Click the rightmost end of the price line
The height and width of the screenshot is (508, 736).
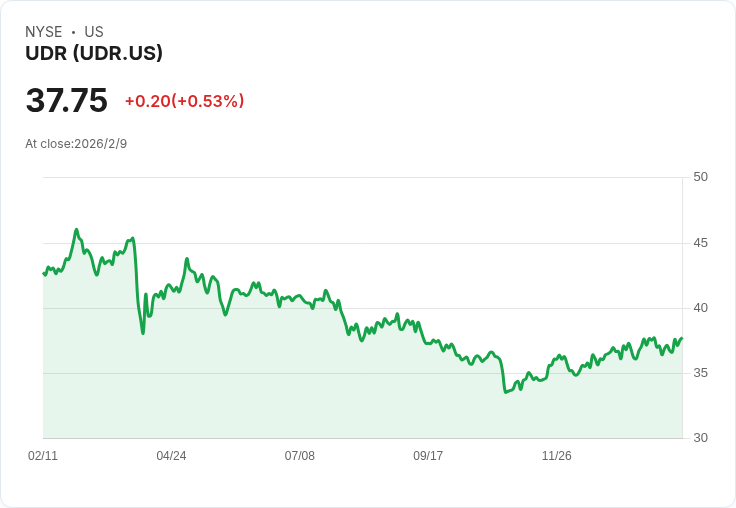(682, 338)
